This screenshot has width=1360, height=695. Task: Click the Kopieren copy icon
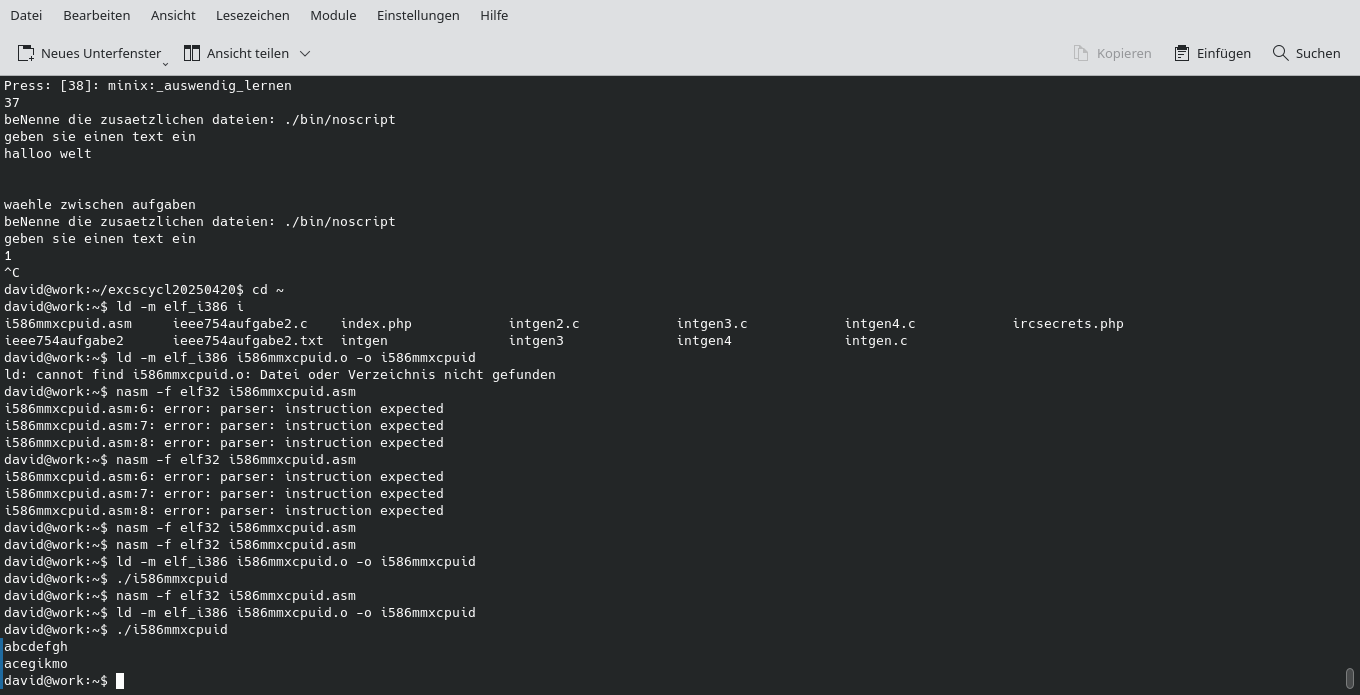[x=1081, y=53]
